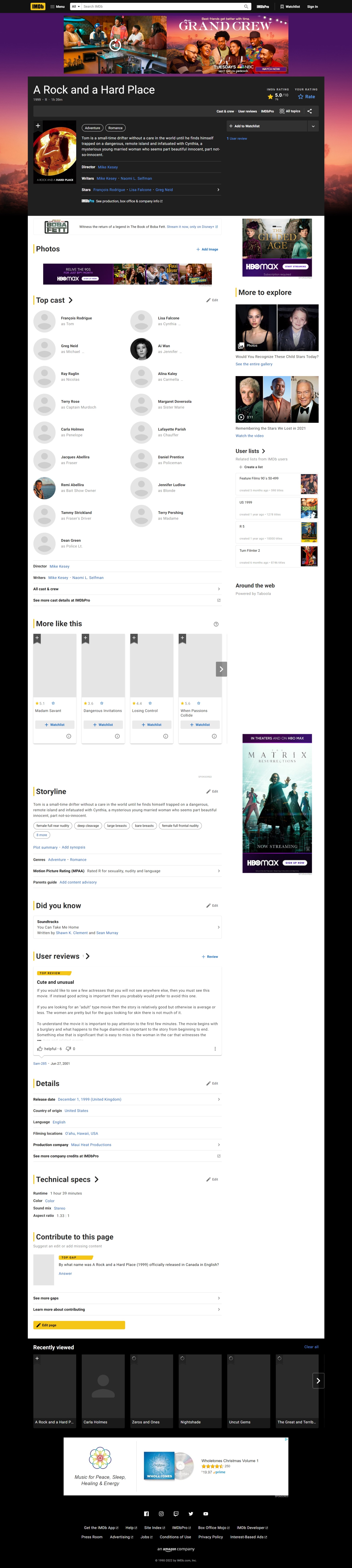The width and height of the screenshot is (352, 1568).
Task: Expand Motion Picture Rating row chevron
Action: pos(219,871)
